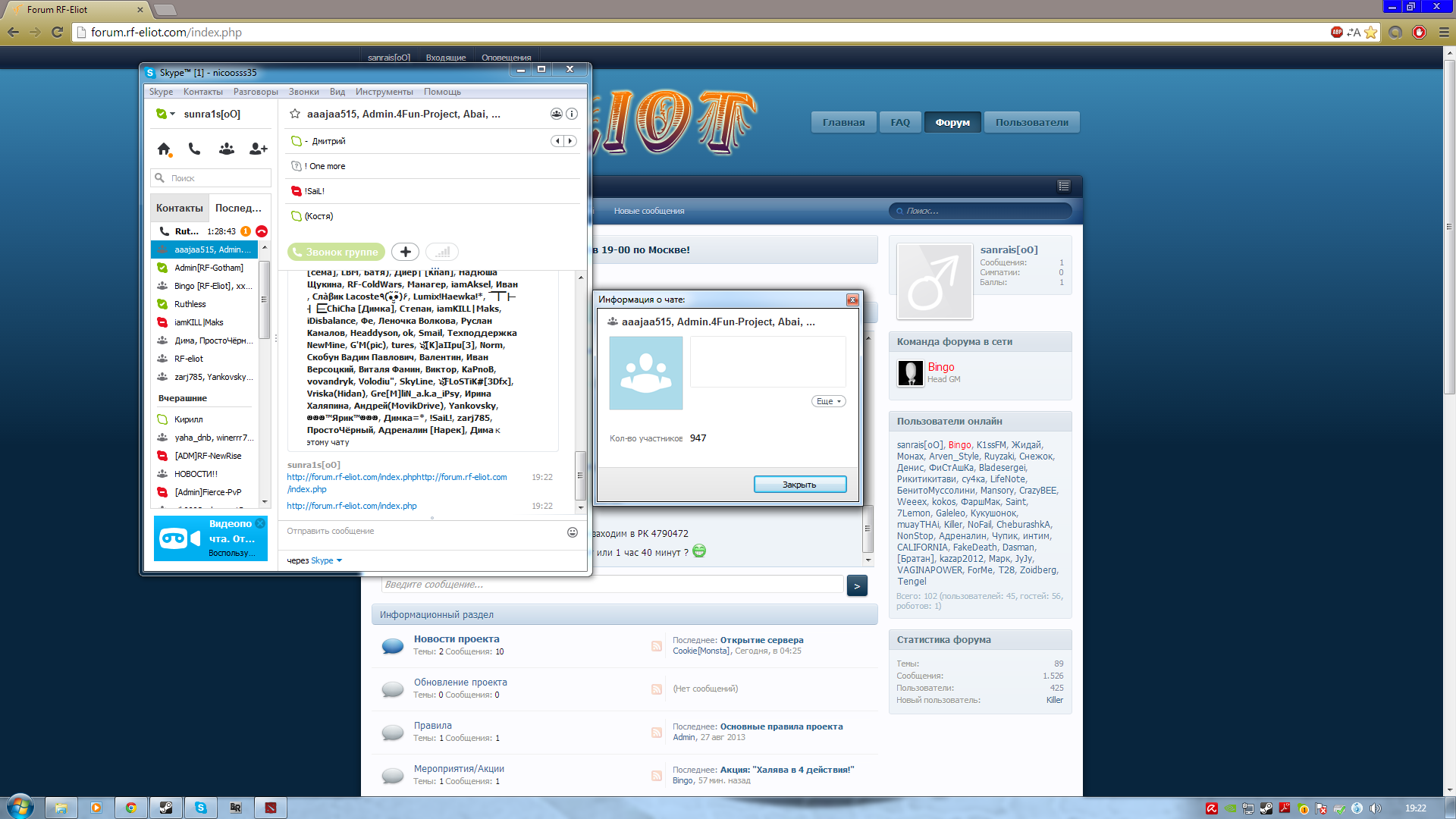Image resolution: width=1456 pixels, height=819 pixels.
Task: Add participant with plus button
Action: pyautogui.click(x=406, y=252)
